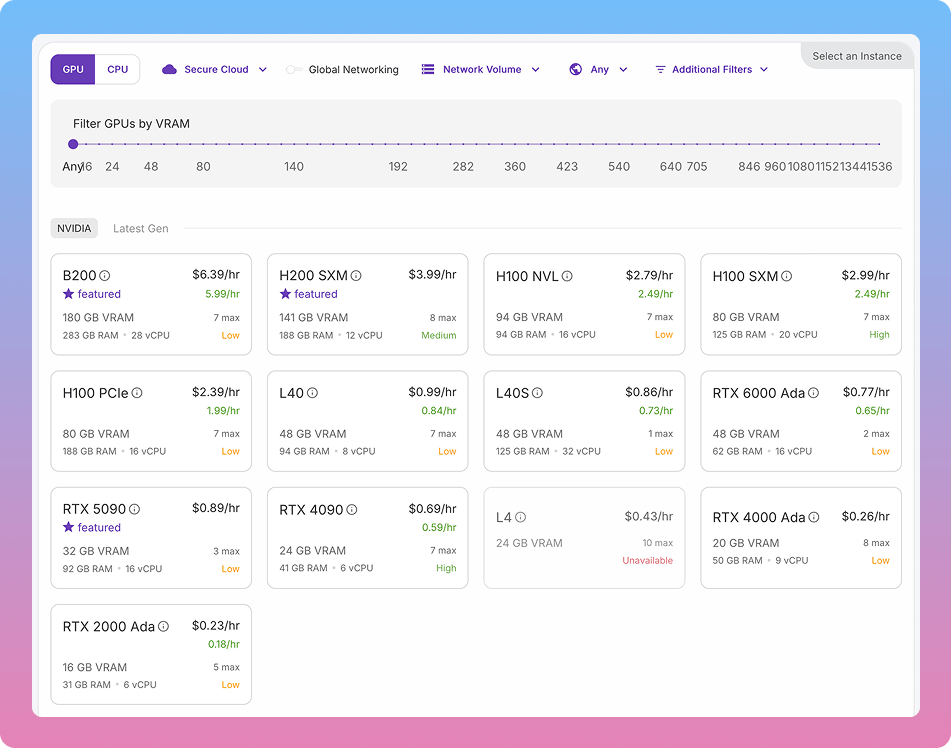Click the L40S info icon

click(x=537, y=393)
